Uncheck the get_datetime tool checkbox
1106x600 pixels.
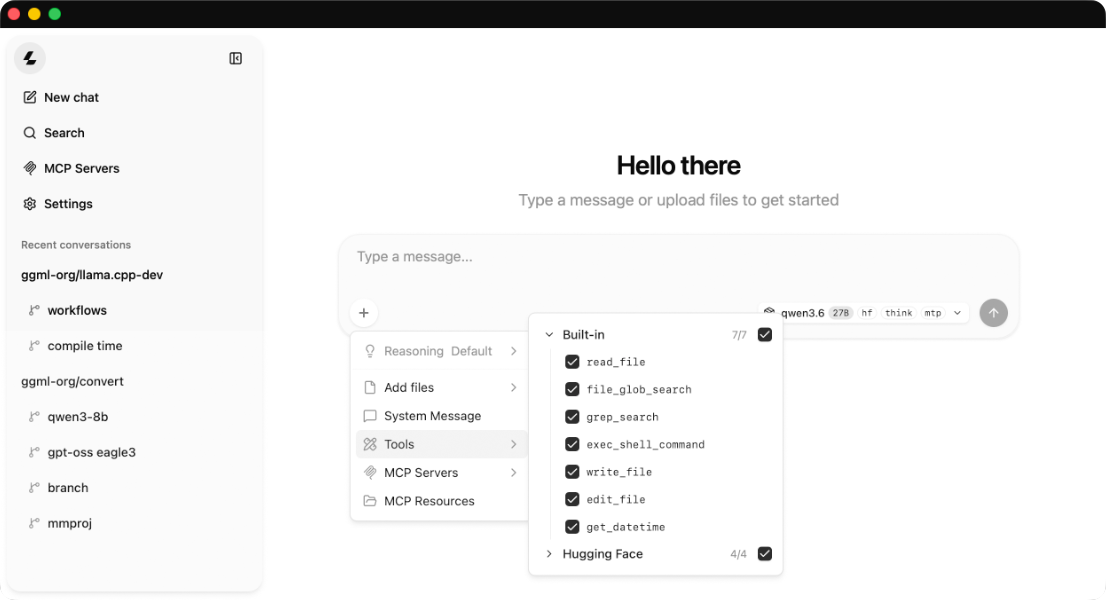[572, 527]
